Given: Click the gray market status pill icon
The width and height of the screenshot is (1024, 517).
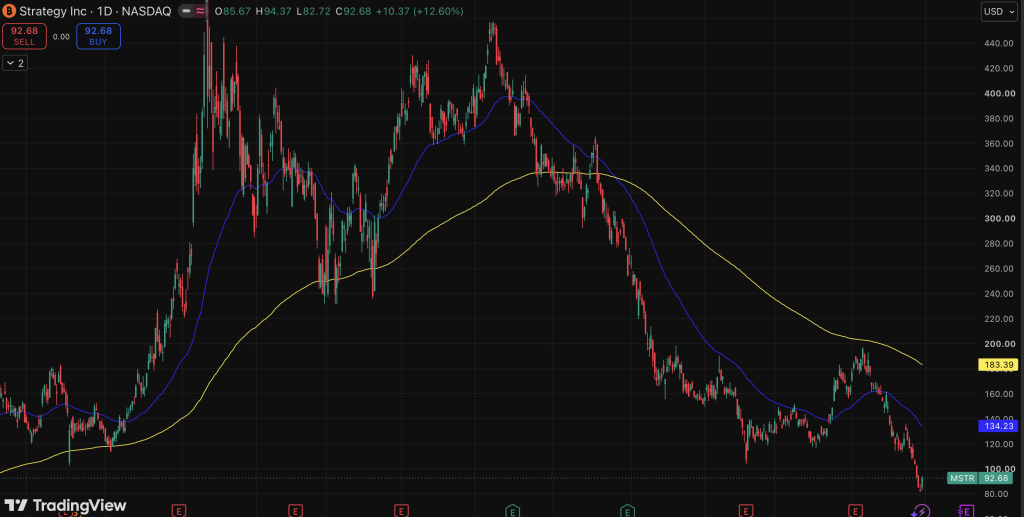Looking at the screenshot, I should click(186, 11).
